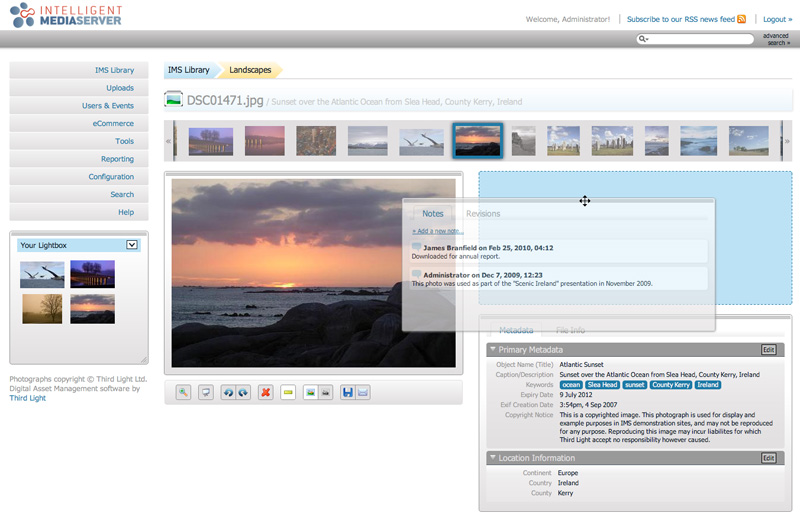Click the Intelligent MediaServer logo

(x=66, y=15)
